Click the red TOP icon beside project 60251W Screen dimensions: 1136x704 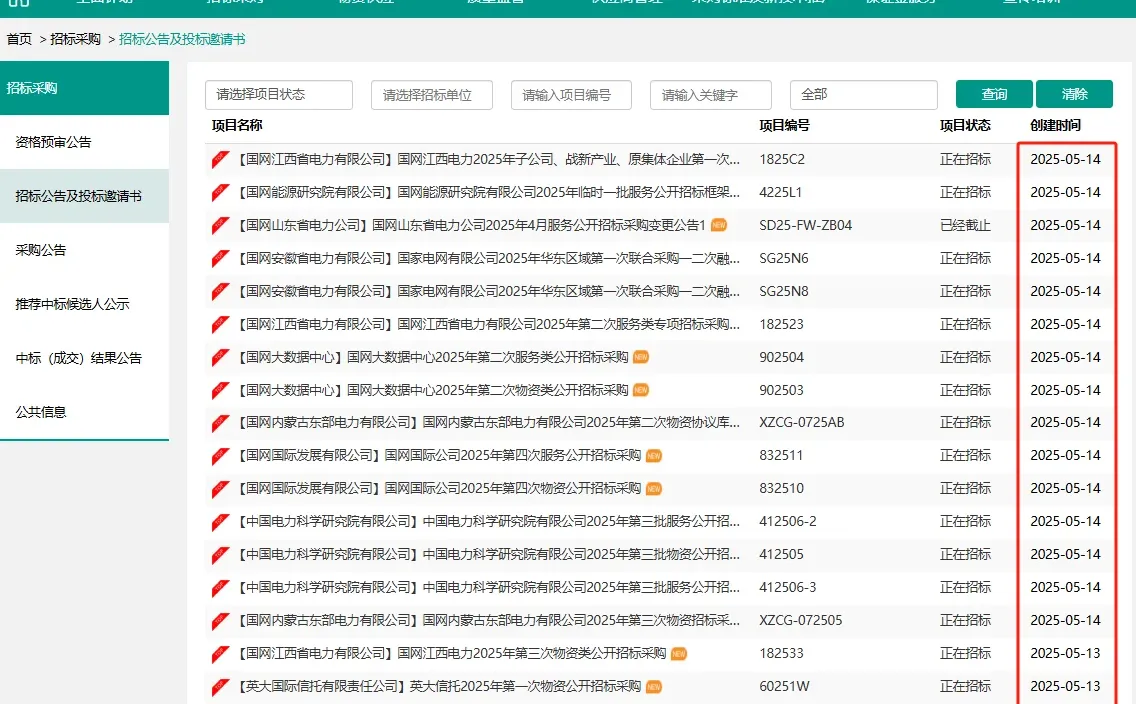point(220,687)
